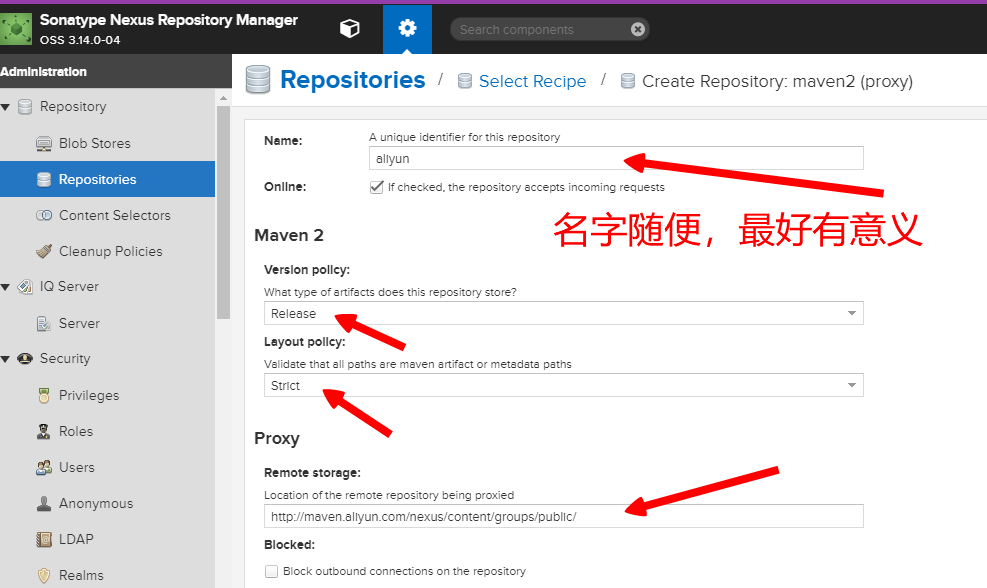
Task: Enable Block outbound connections checkbox
Action: [271, 571]
